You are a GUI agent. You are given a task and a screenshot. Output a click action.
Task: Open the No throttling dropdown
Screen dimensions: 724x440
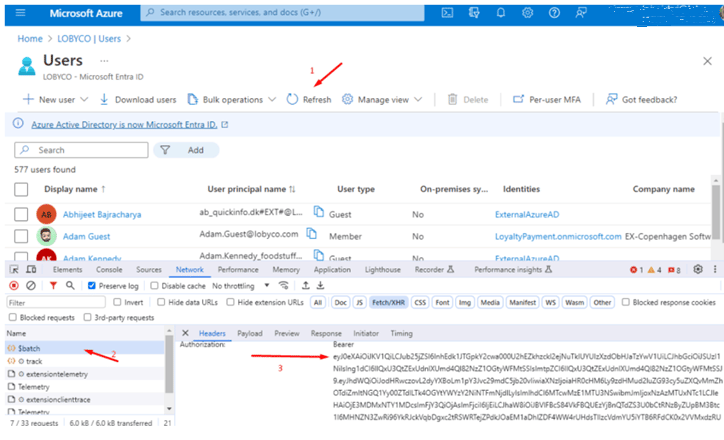(241, 286)
